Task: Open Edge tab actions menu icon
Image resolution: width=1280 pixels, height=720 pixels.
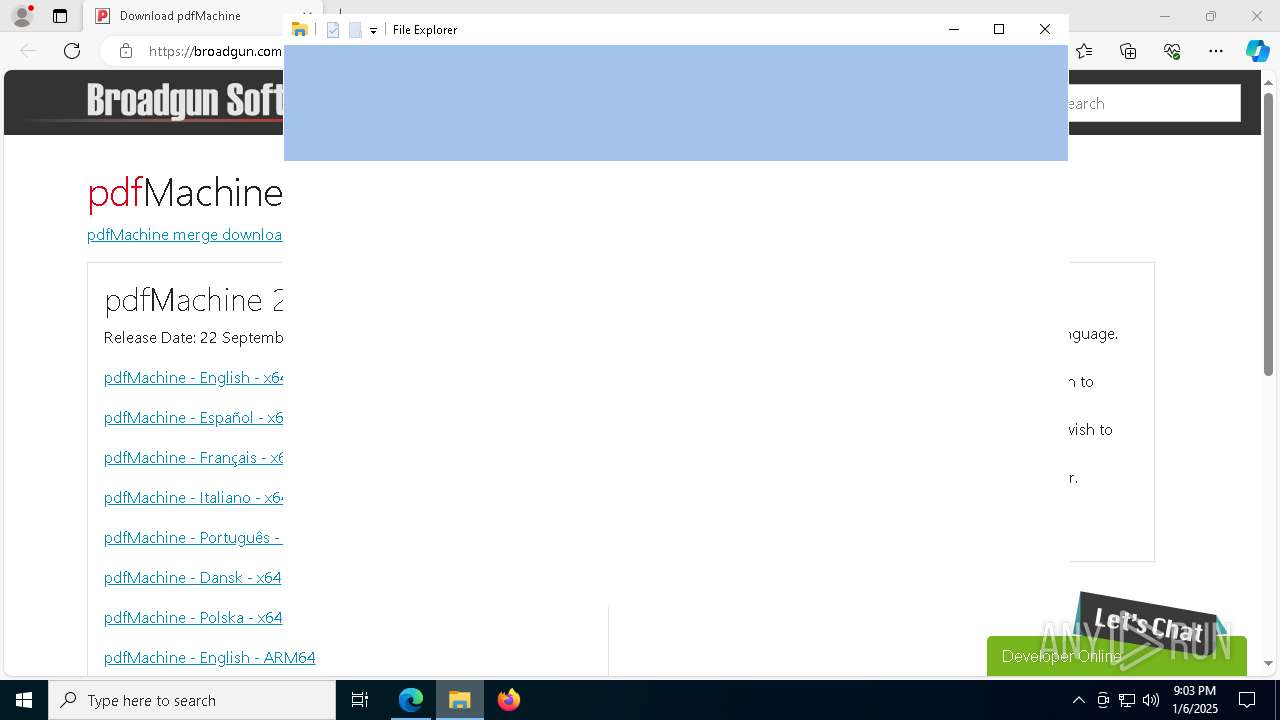Action: 60,16
